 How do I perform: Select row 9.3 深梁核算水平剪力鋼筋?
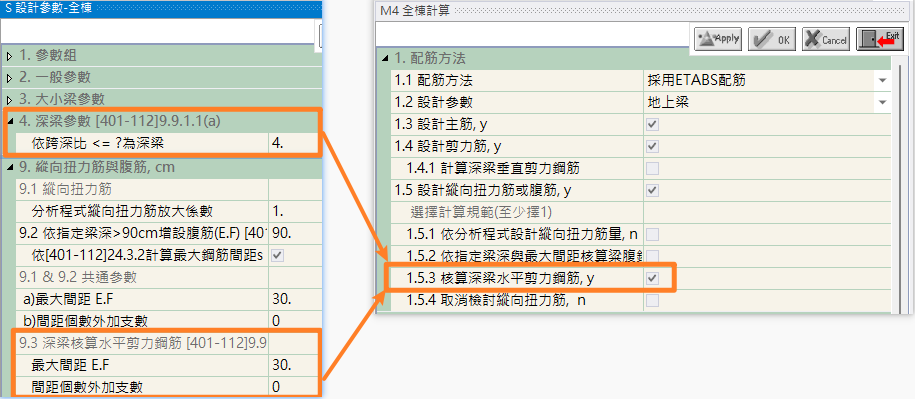point(142,343)
